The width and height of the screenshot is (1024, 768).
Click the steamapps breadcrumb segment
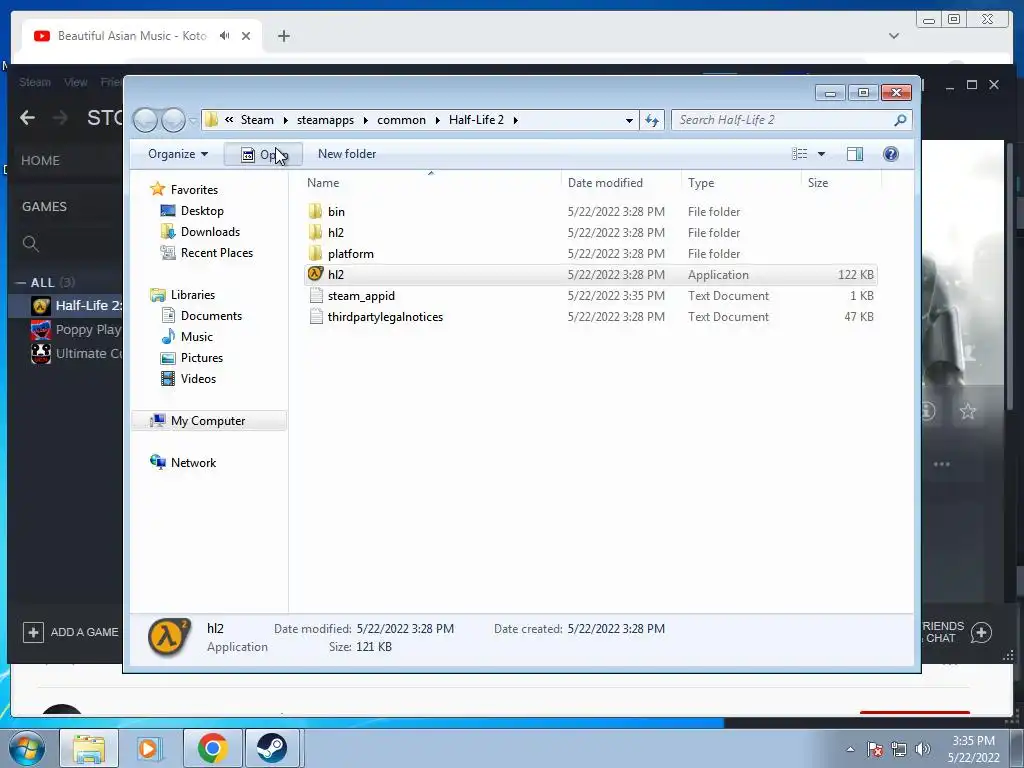coord(325,120)
